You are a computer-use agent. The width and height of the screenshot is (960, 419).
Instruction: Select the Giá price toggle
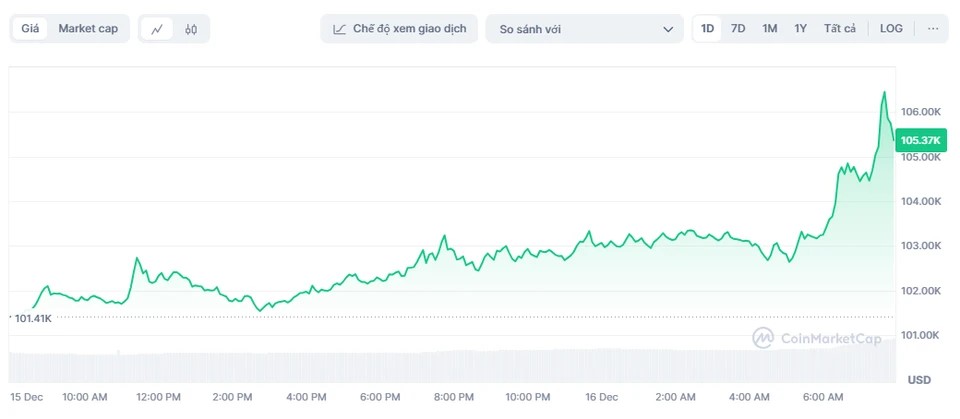pos(30,28)
